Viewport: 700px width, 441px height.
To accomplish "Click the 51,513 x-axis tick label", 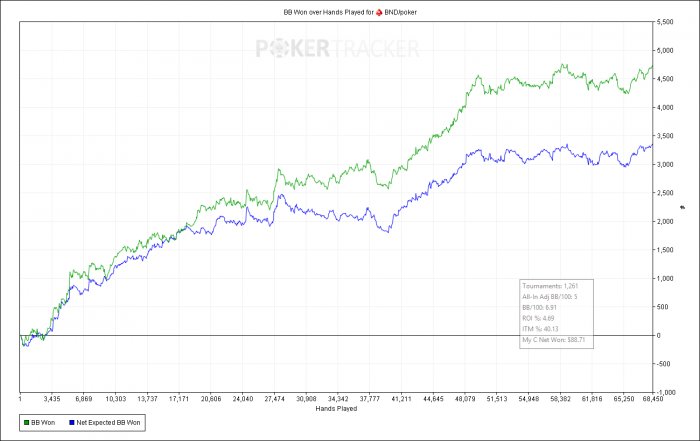I will [x=497, y=399].
